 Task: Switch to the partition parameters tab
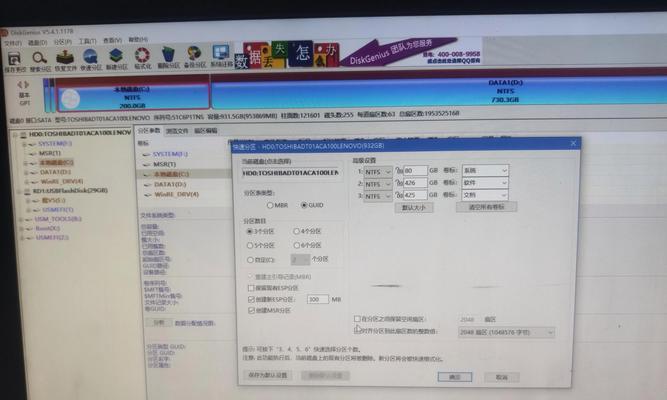click(149, 130)
